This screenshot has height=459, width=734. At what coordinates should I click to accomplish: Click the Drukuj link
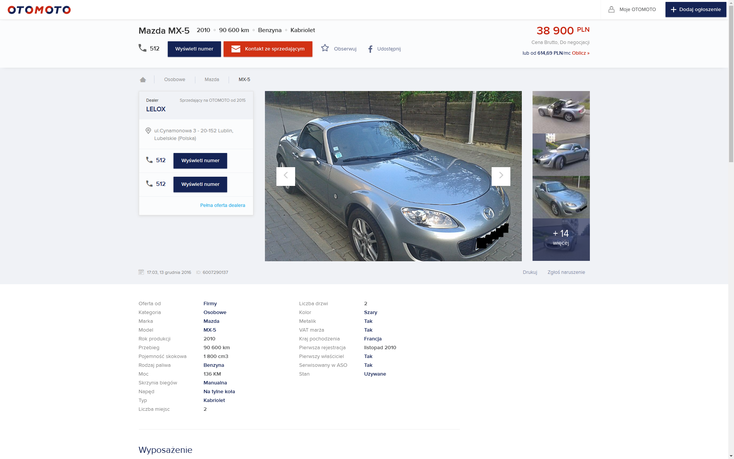point(530,272)
